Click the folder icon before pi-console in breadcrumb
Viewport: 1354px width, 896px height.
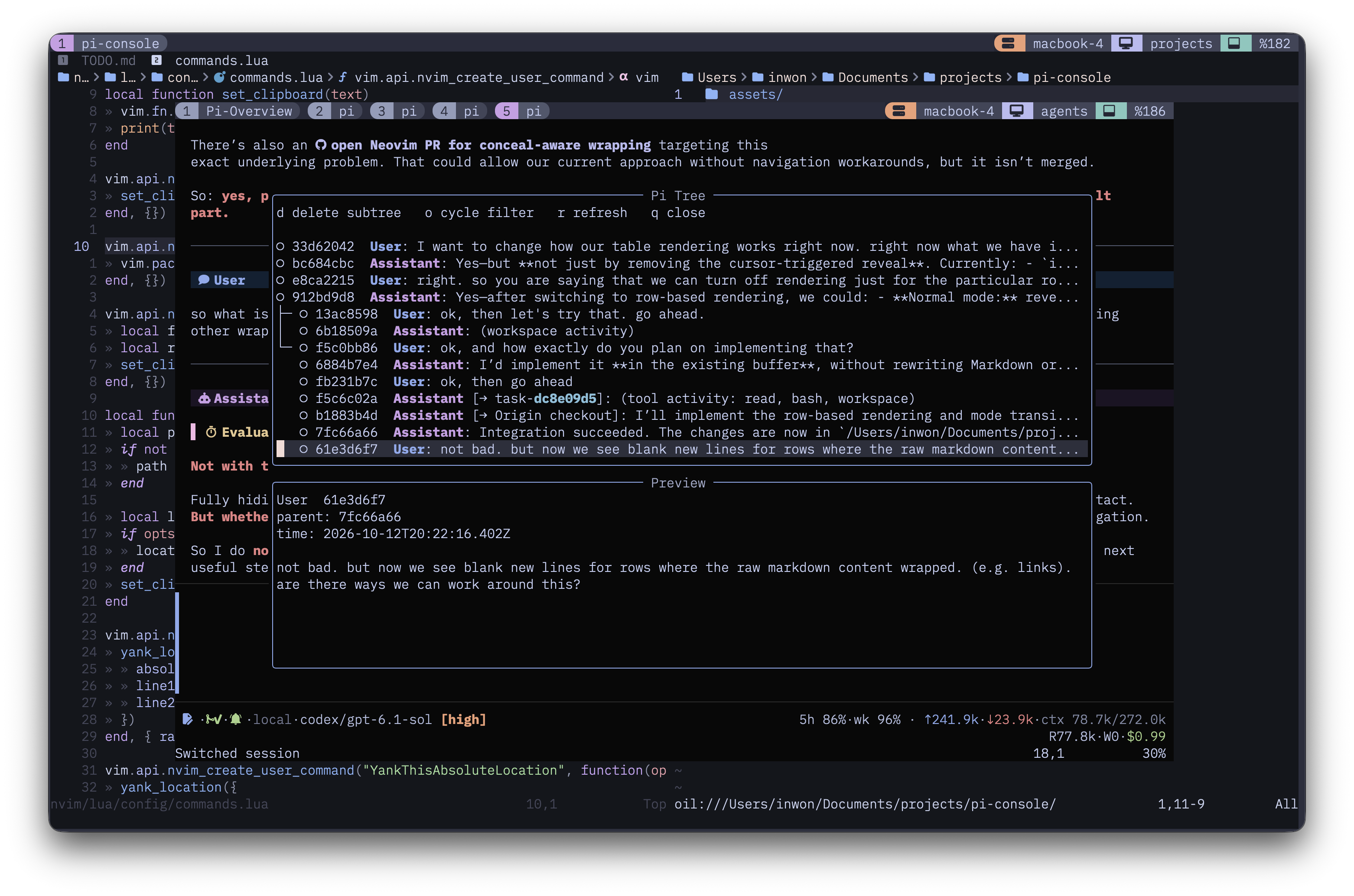[x=1023, y=77]
